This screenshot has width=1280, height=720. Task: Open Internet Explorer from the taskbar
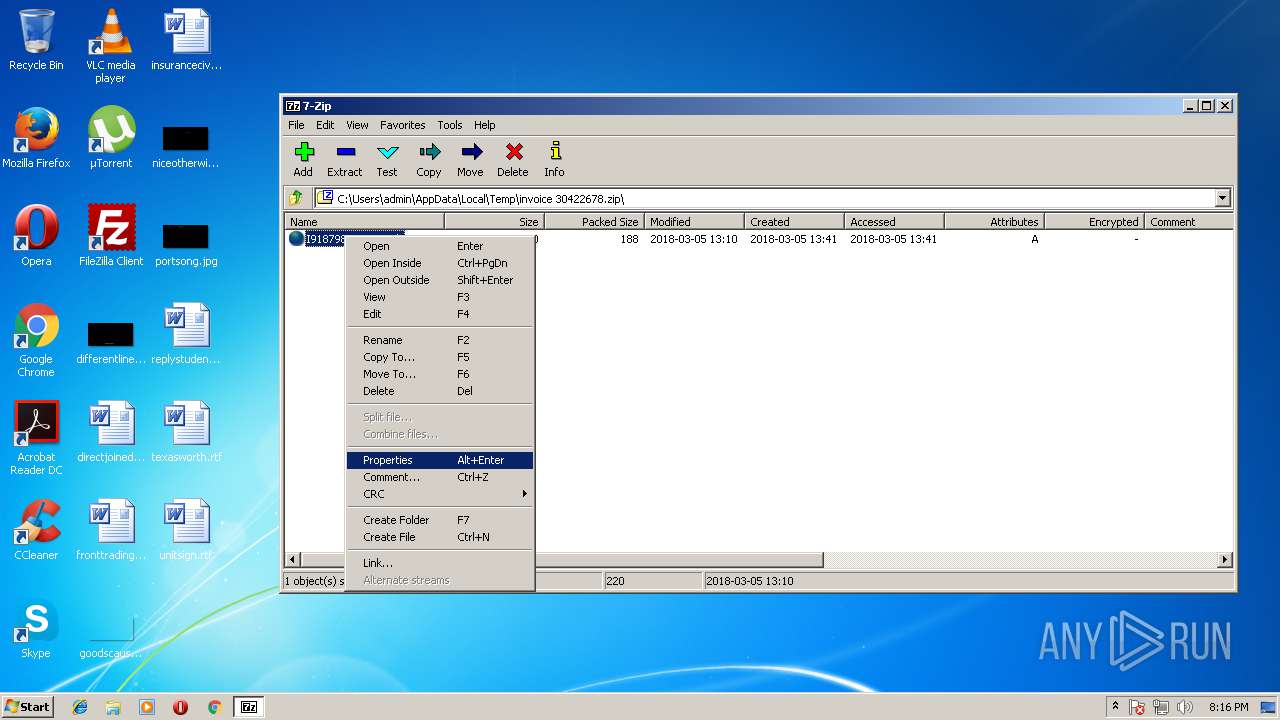point(80,707)
